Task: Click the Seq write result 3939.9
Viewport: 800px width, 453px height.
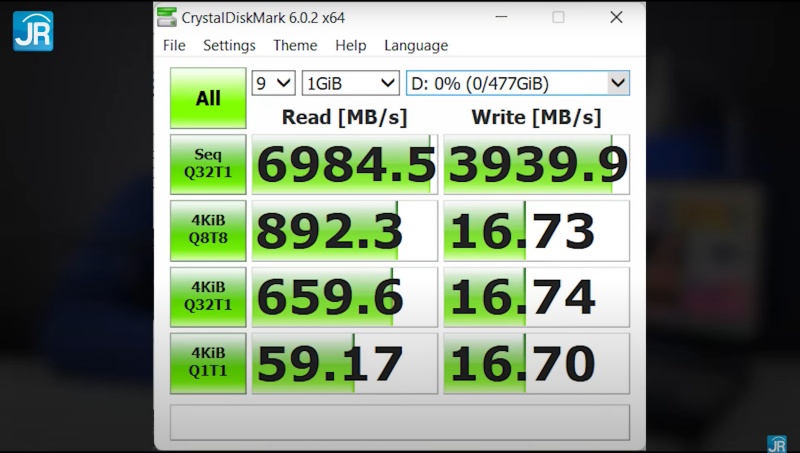Action: pyautogui.click(x=537, y=165)
